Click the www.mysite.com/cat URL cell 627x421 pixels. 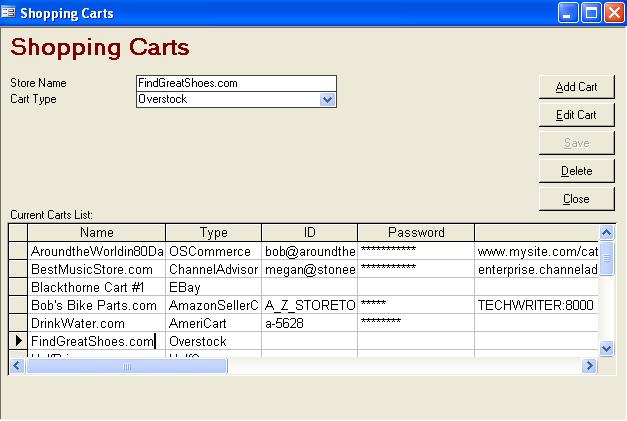pyautogui.click(x=537, y=251)
